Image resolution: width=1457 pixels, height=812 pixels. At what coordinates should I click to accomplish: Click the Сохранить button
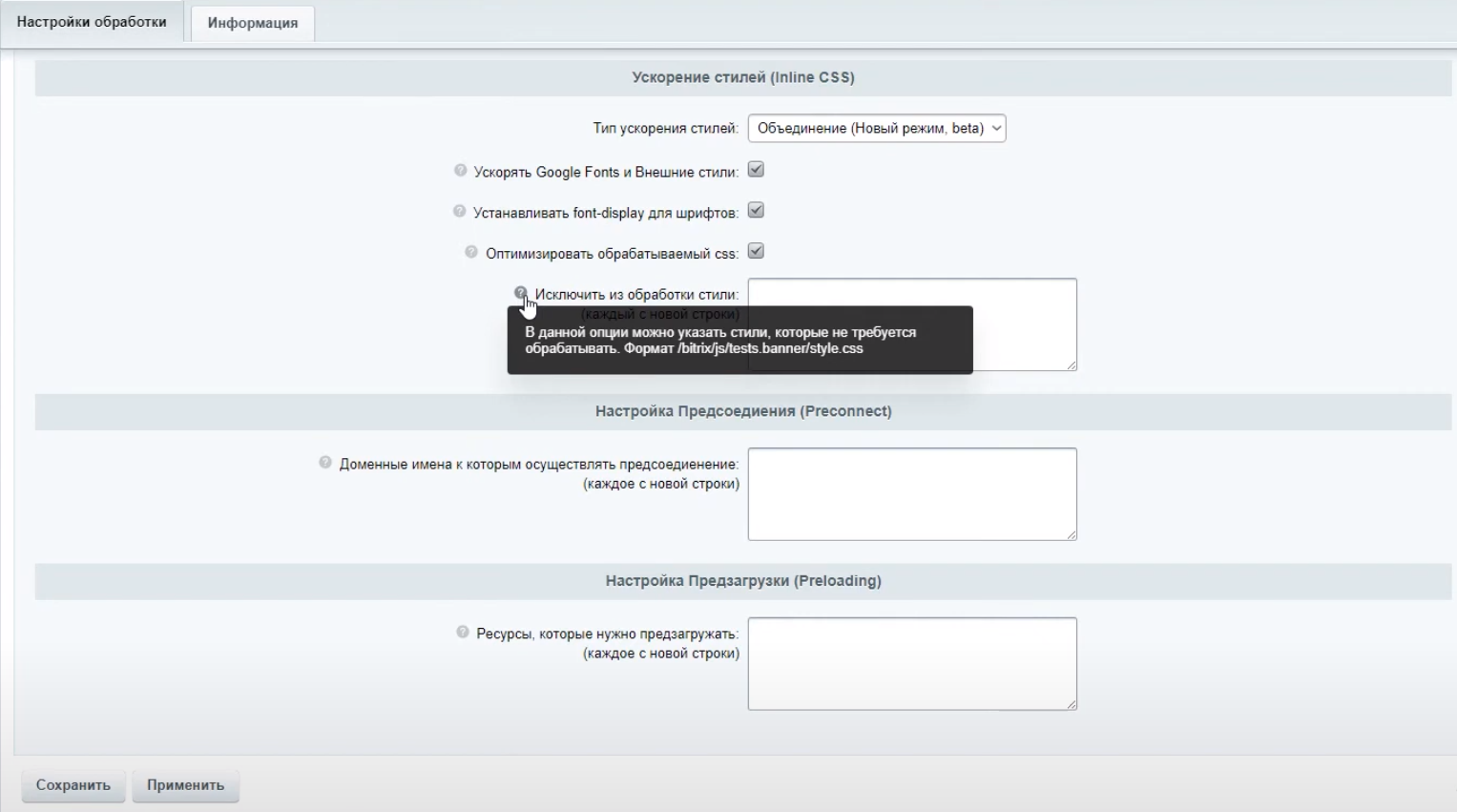click(x=73, y=785)
